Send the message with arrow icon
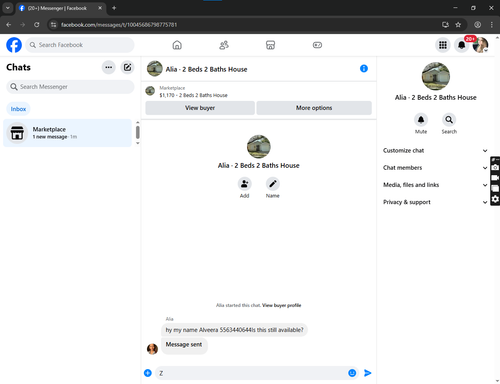The width and height of the screenshot is (500, 384). coord(367,373)
